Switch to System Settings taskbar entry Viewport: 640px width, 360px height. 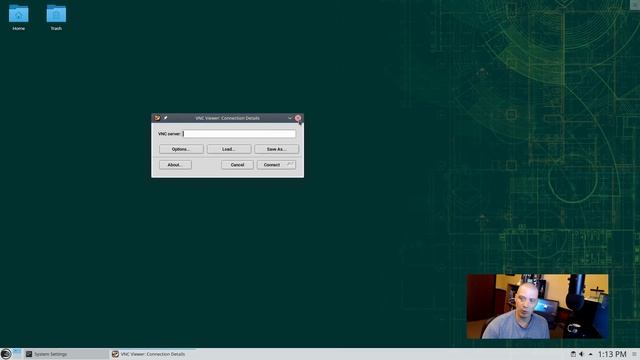[x=66, y=354]
